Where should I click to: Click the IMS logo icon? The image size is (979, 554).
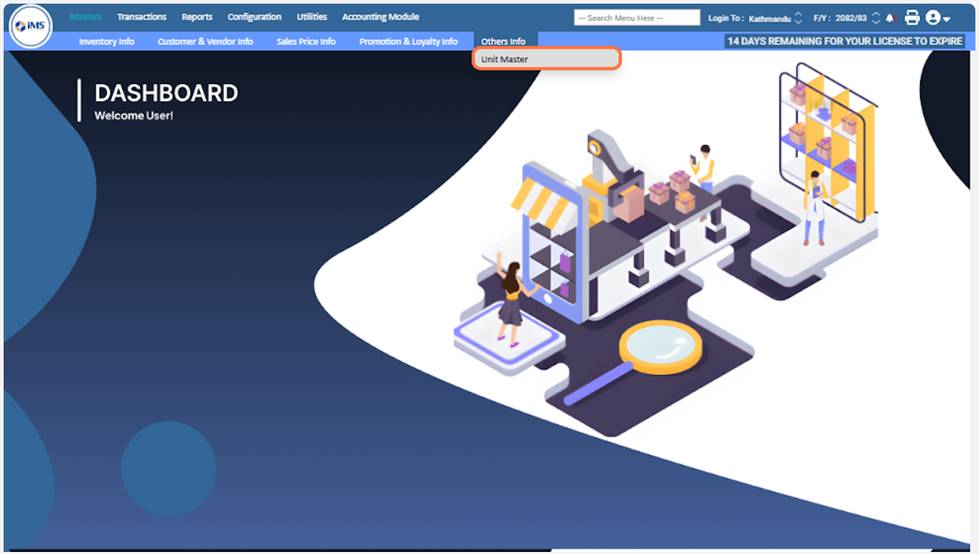(x=30, y=26)
